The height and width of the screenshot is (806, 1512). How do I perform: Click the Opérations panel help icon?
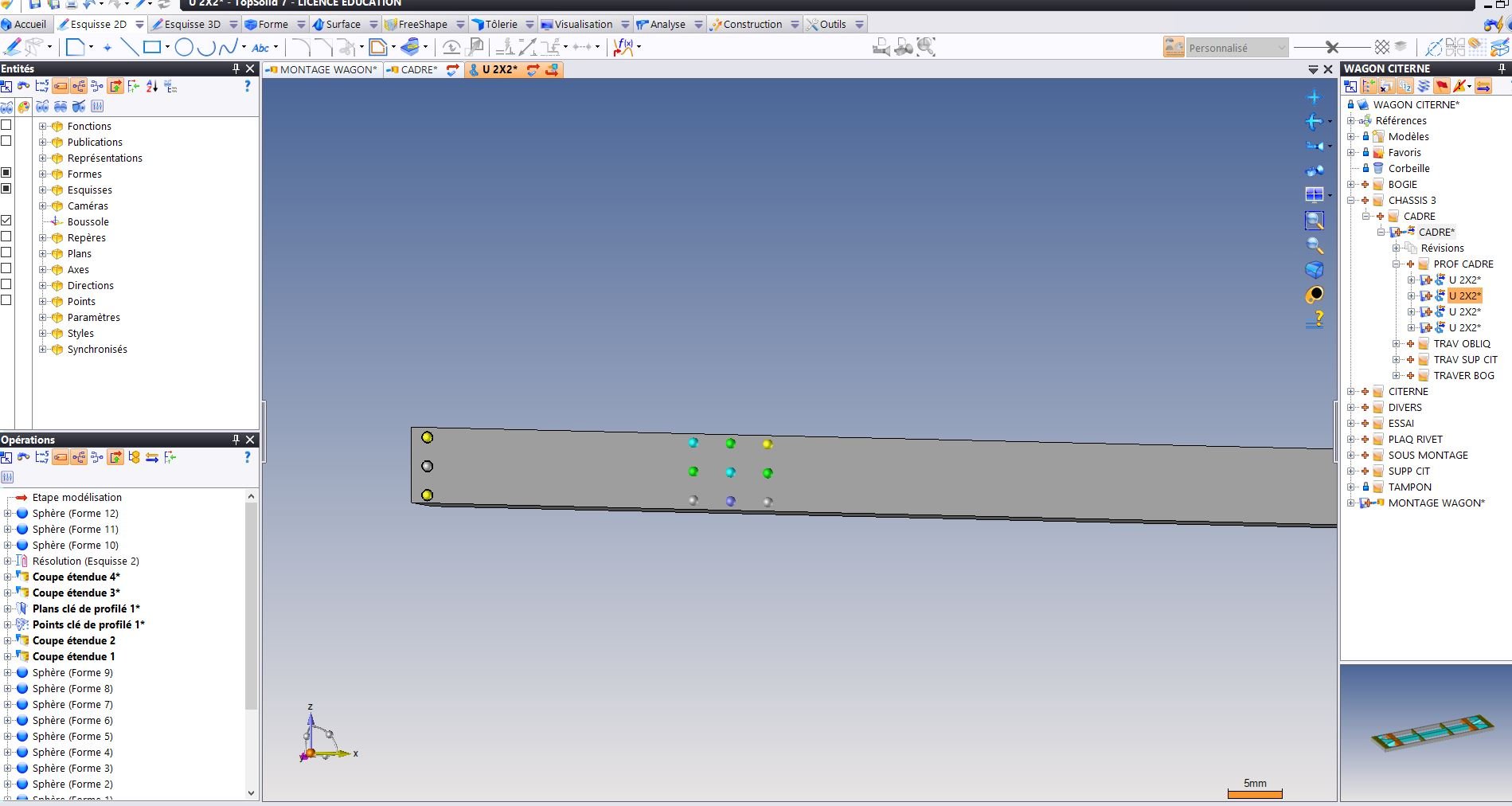tap(248, 457)
